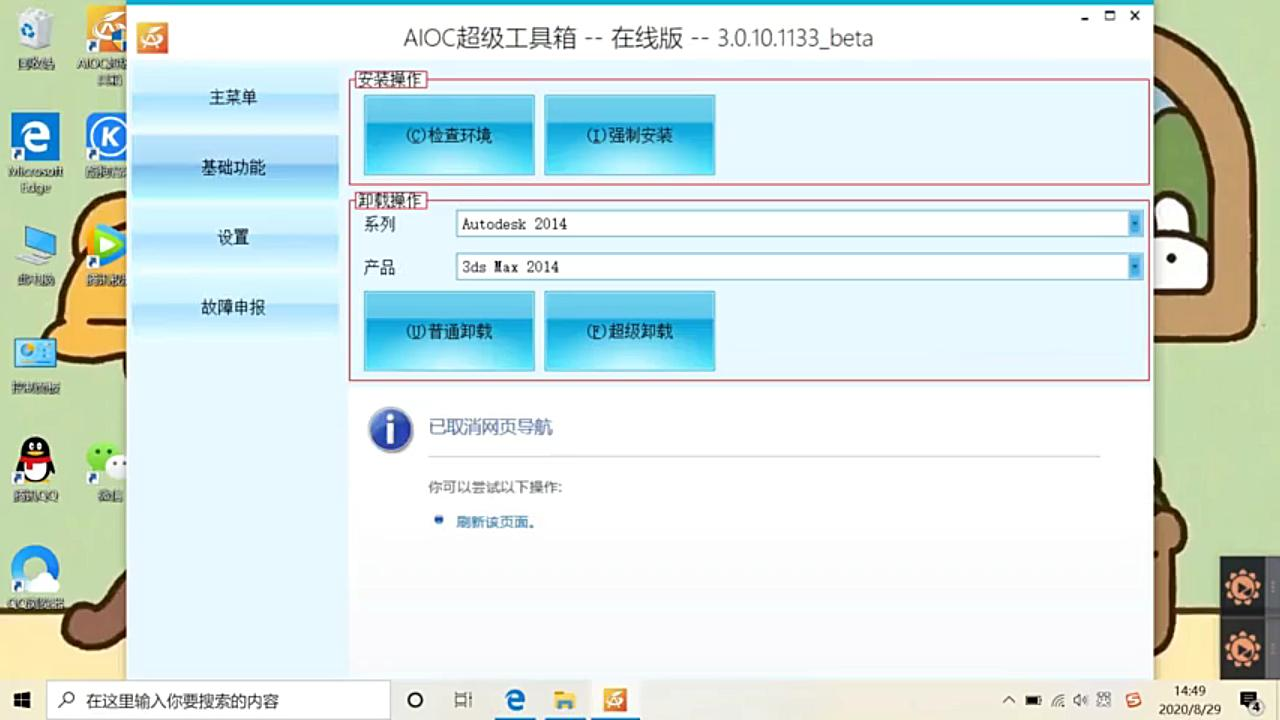
Task: Select the QQ Browser desktop shortcut
Action: 36,577
